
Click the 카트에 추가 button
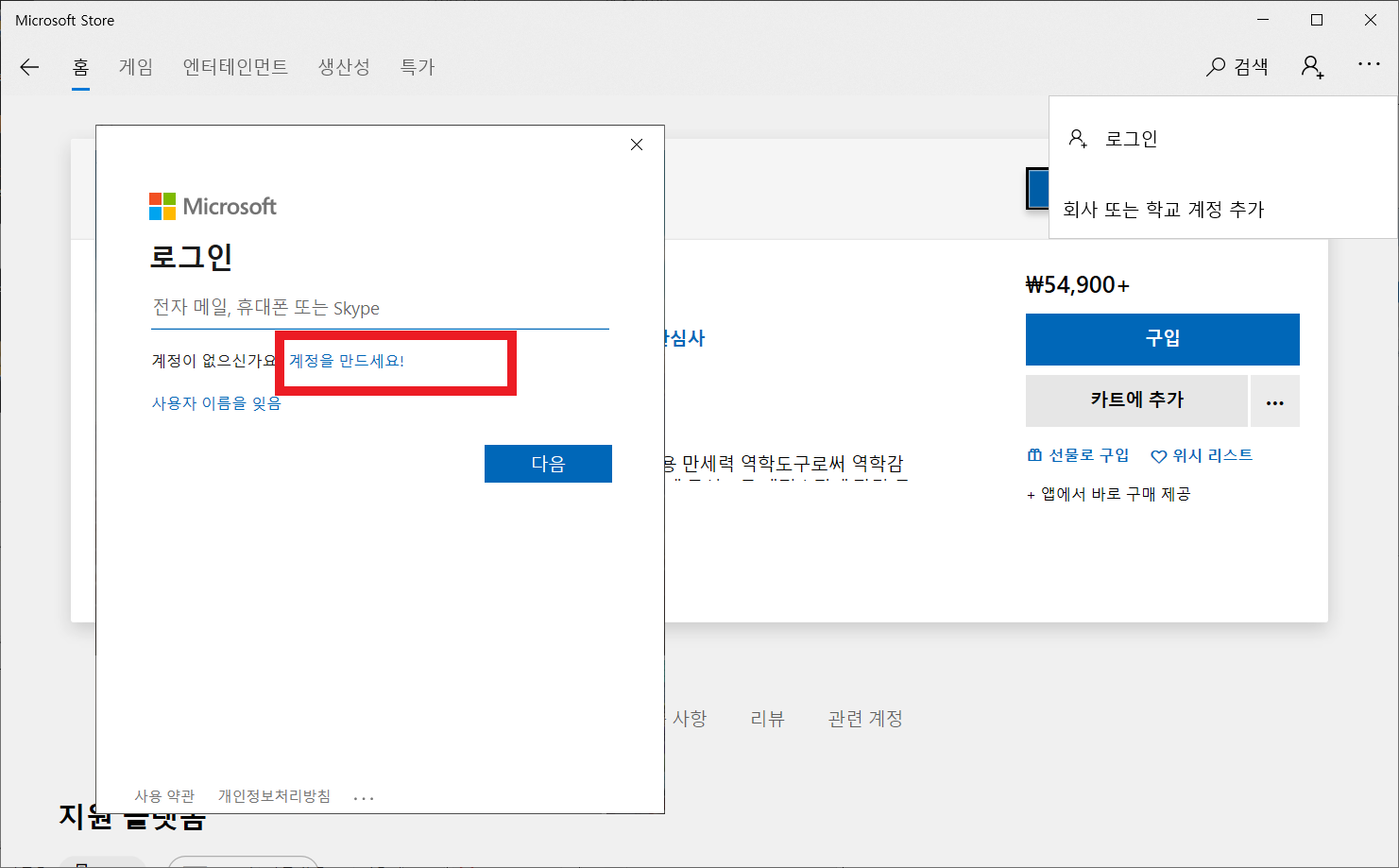click(x=1136, y=400)
